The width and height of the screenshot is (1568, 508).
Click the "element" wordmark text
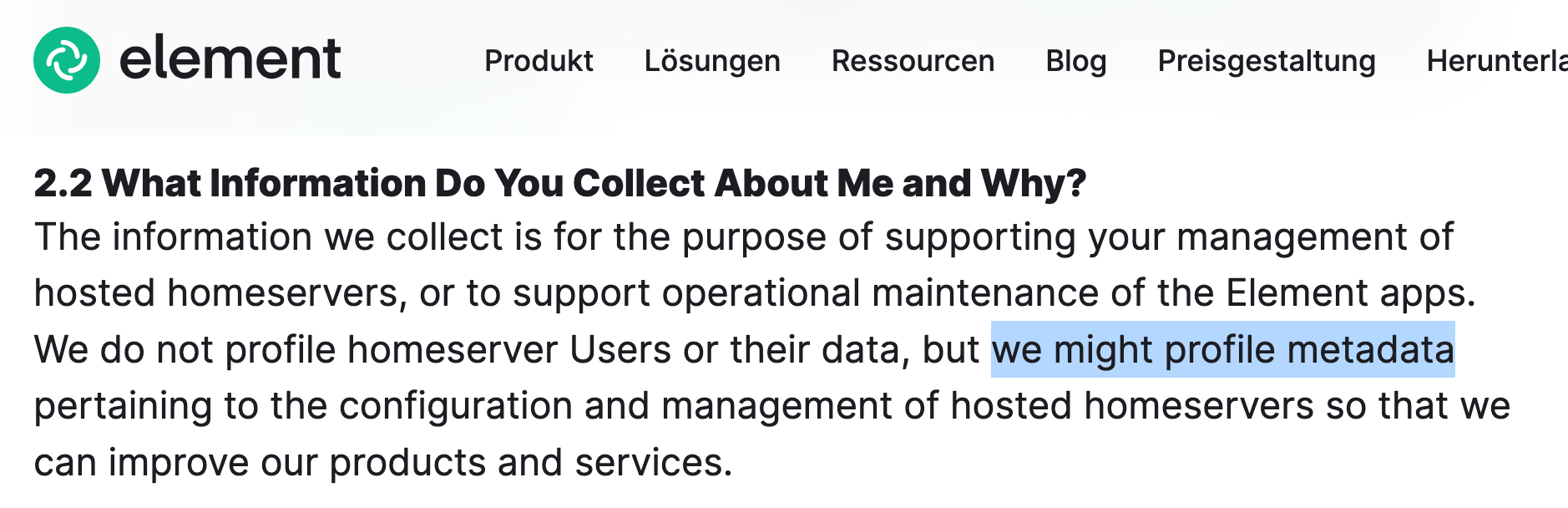coord(230,60)
